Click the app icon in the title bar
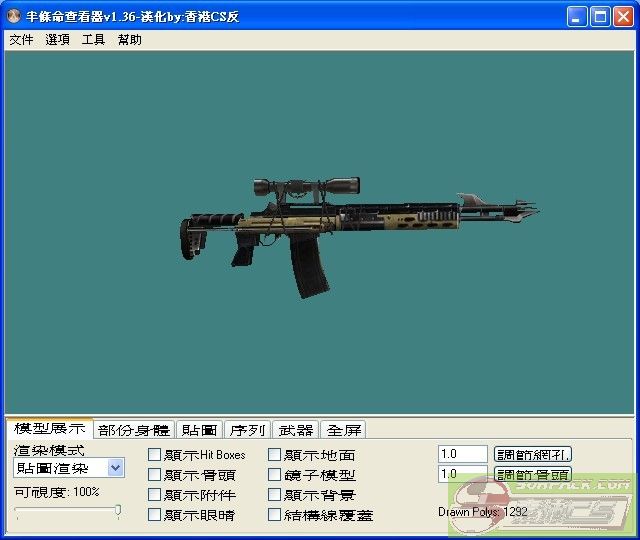Viewport: 640px width, 540px height. (14, 17)
